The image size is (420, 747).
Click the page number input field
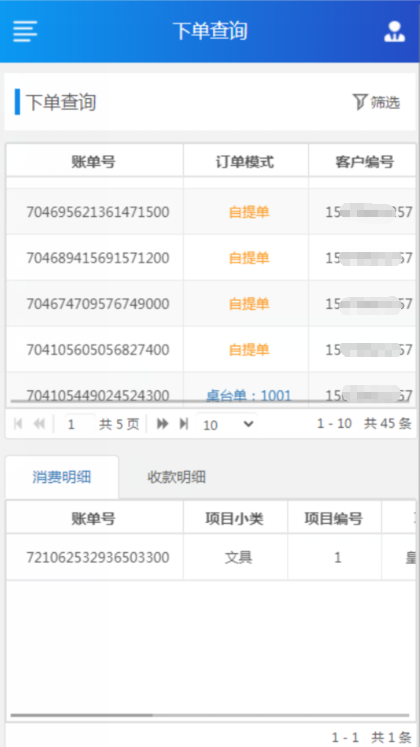click(x=80, y=424)
